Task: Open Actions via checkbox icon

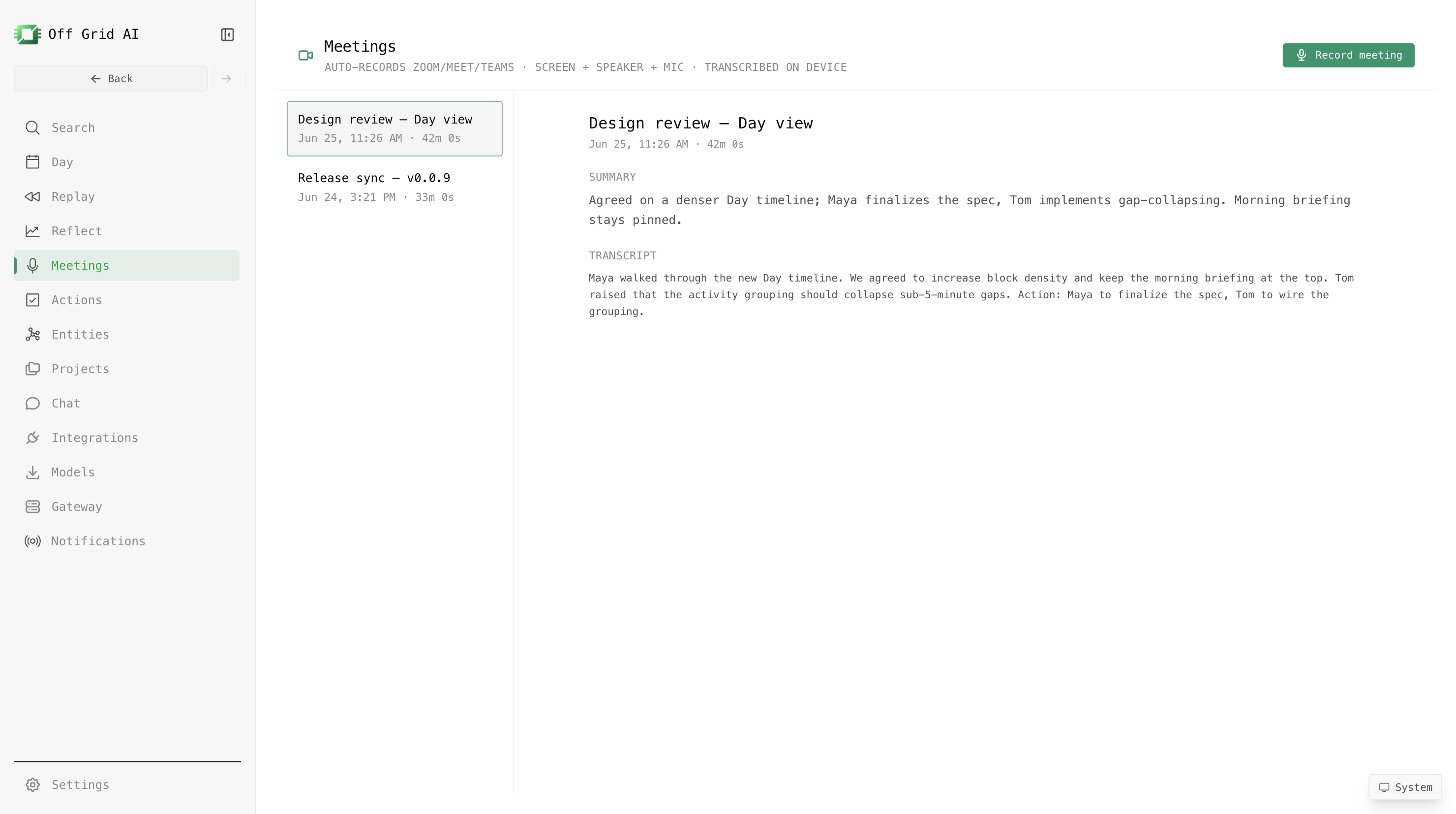Action: 33,300
